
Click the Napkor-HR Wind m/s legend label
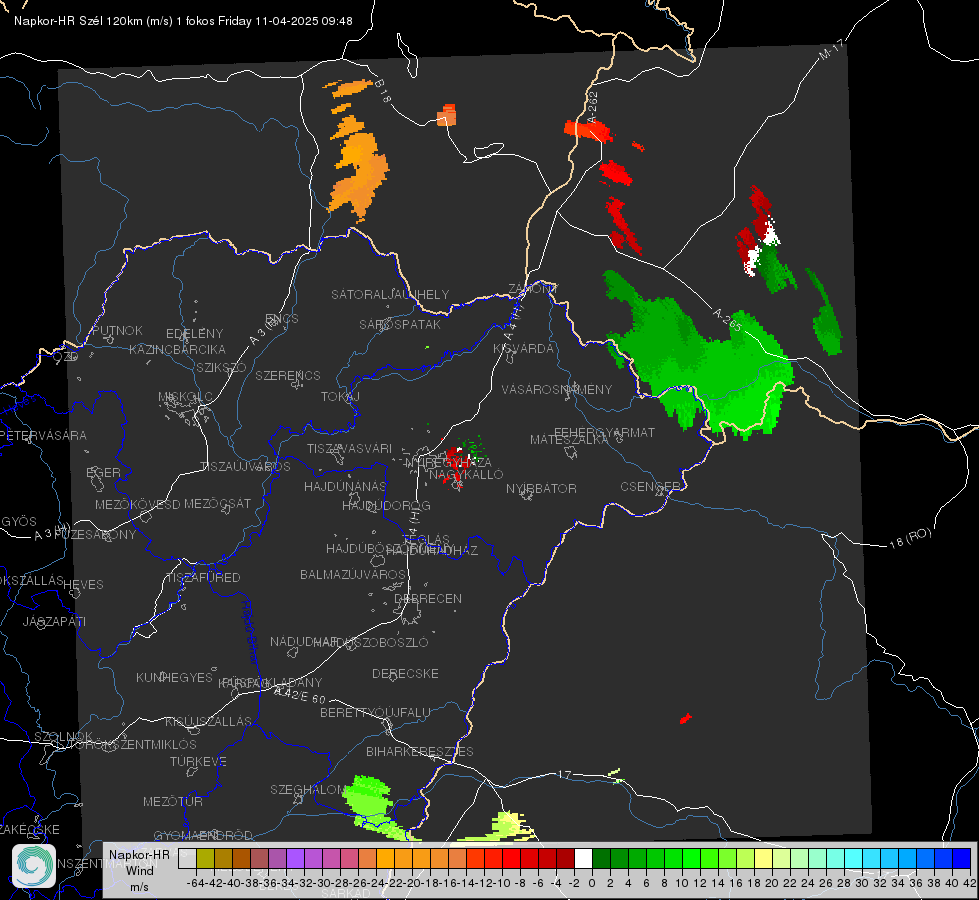139,870
